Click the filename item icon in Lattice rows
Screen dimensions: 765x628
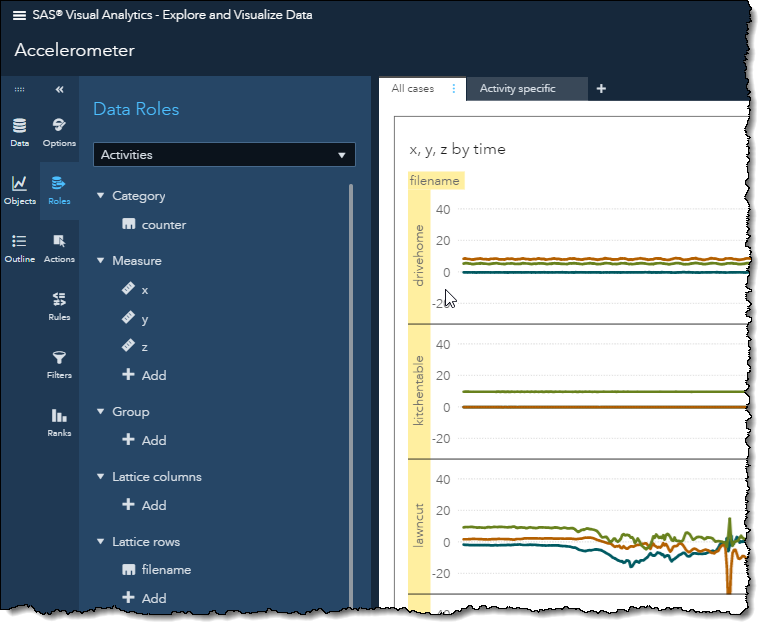(x=128, y=569)
